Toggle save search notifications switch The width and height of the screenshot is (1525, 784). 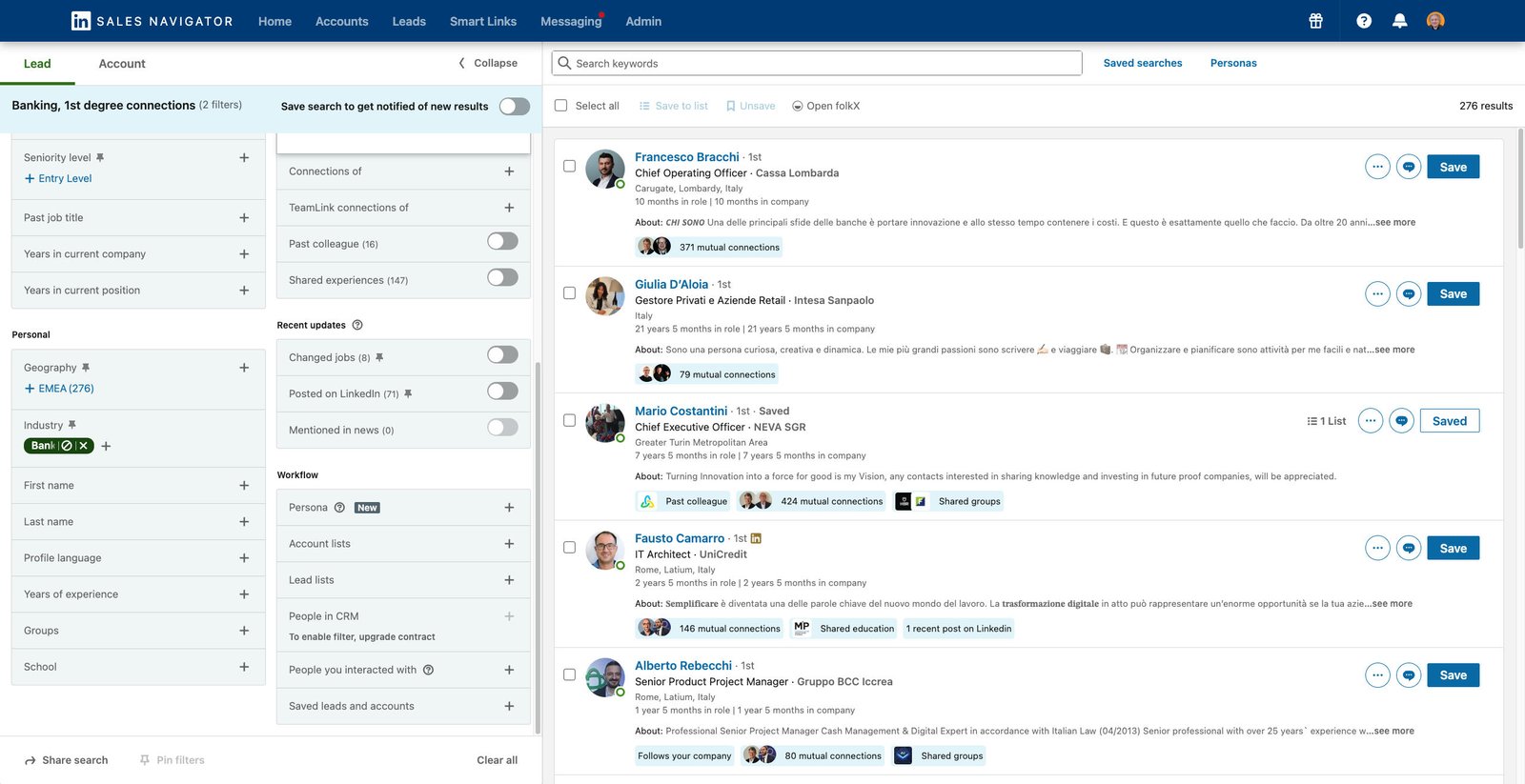click(x=515, y=106)
